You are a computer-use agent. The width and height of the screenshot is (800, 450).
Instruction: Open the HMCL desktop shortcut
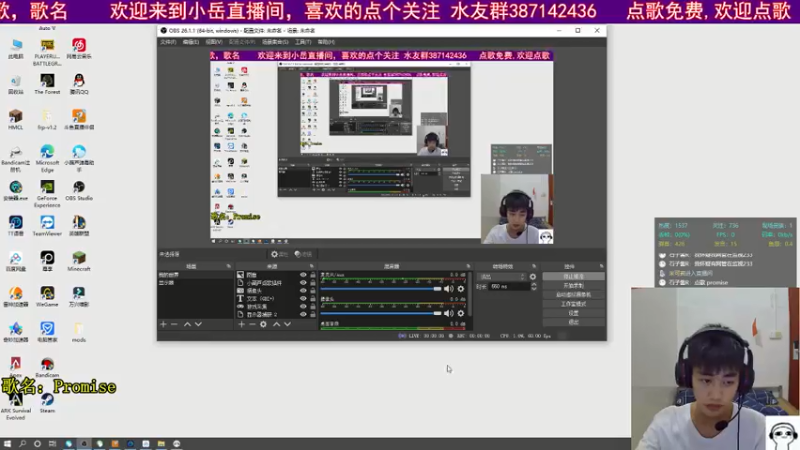click(x=15, y=120)
